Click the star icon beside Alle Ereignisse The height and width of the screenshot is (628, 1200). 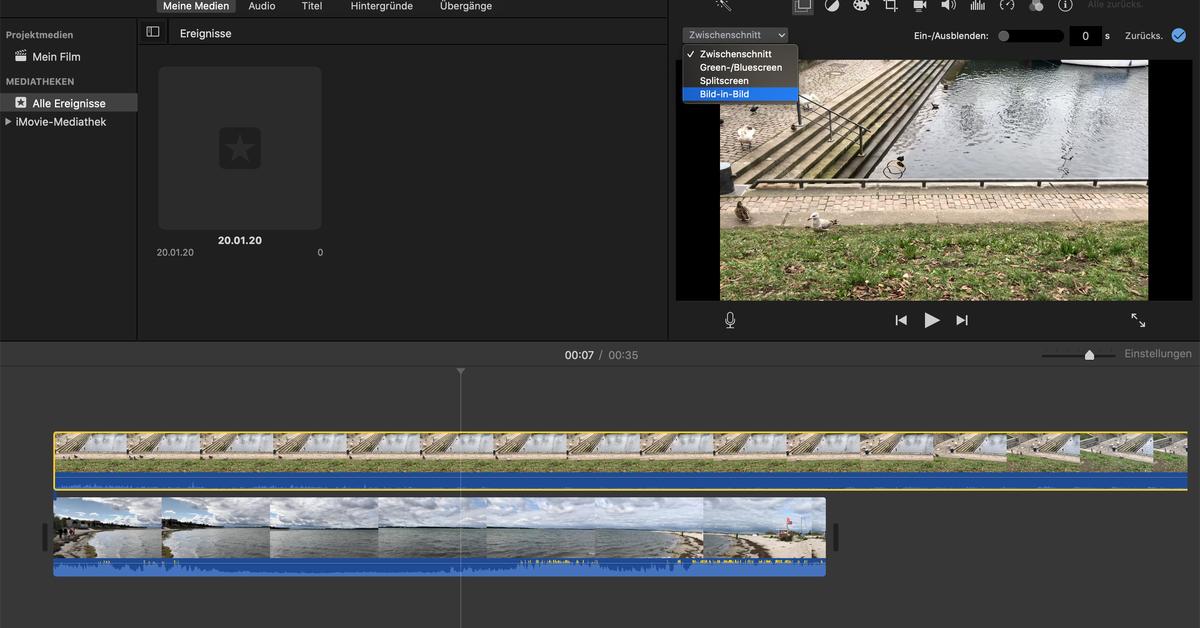20,102
